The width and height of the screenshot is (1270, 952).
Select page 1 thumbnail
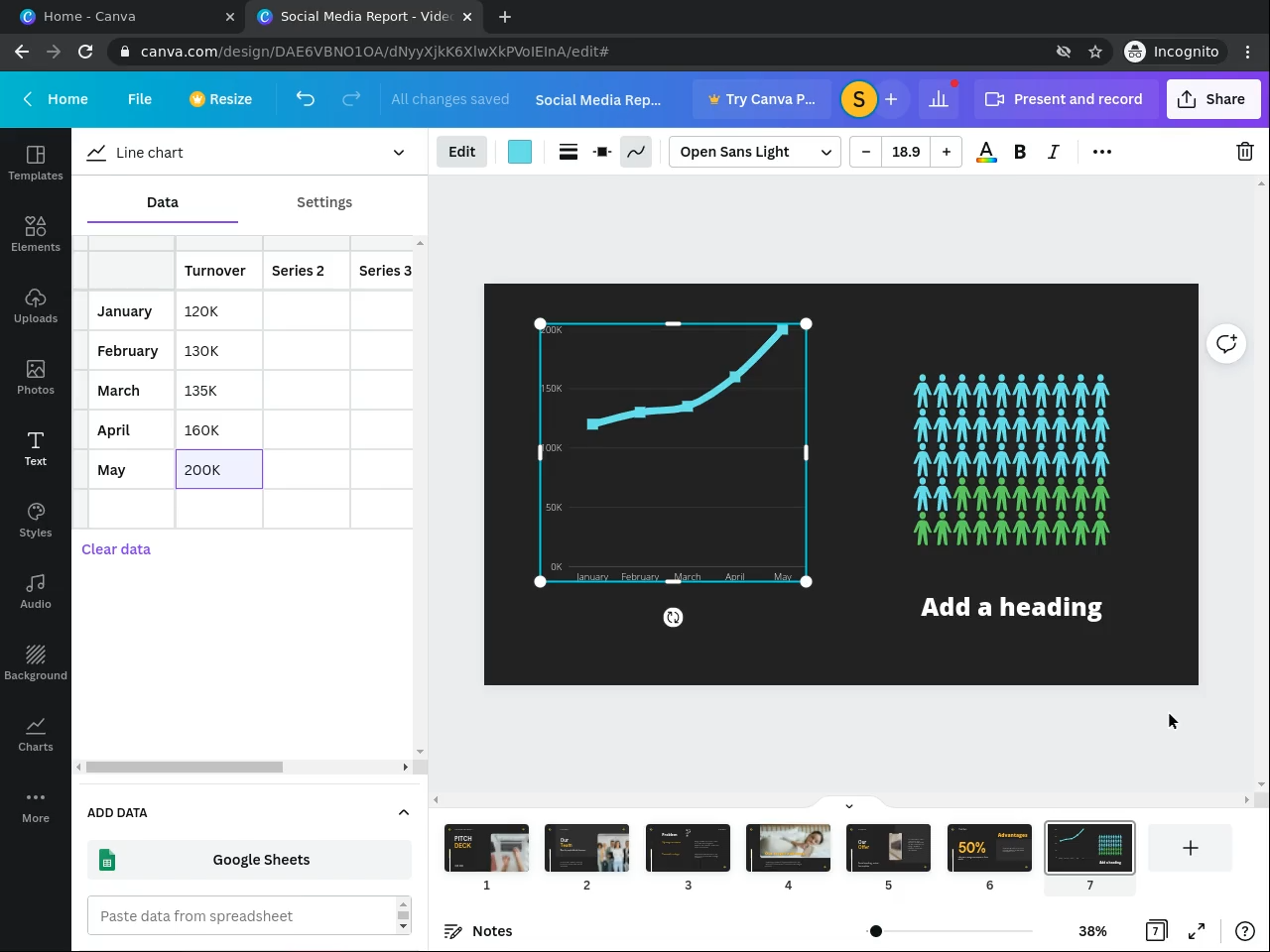pos(487,848)
